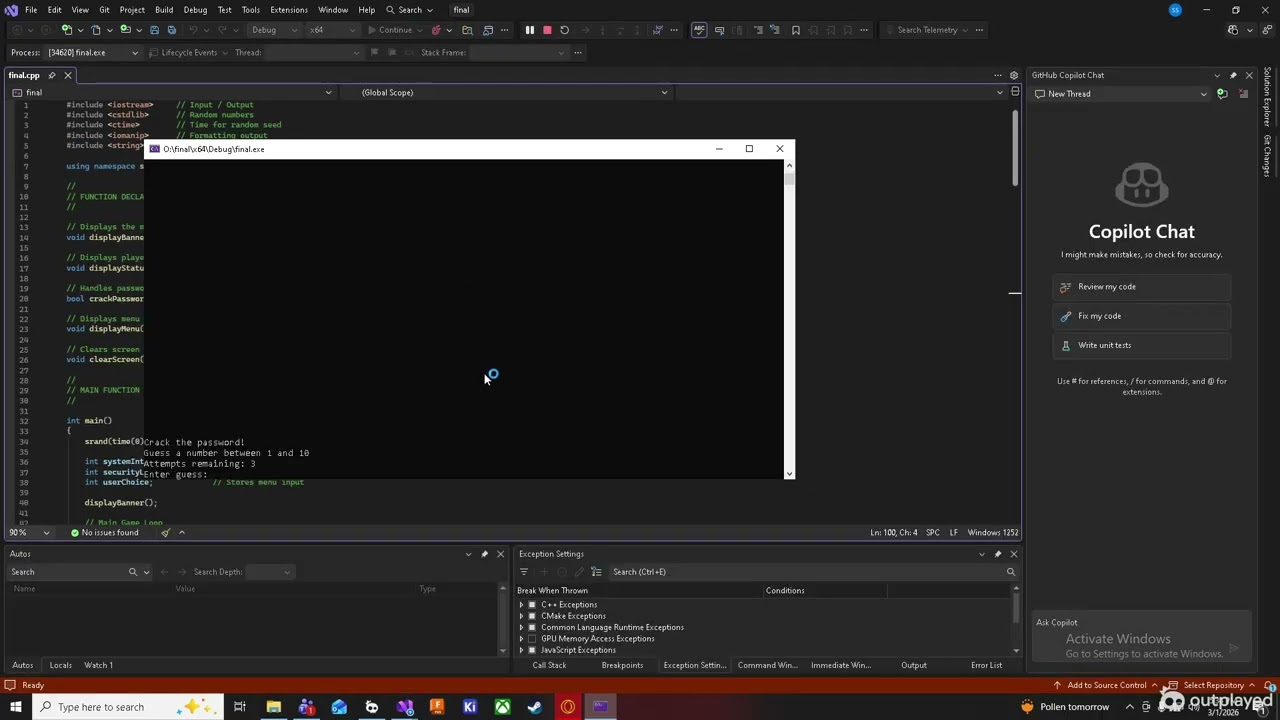Click the Xbox app in the taskbar

click(502, 707)
